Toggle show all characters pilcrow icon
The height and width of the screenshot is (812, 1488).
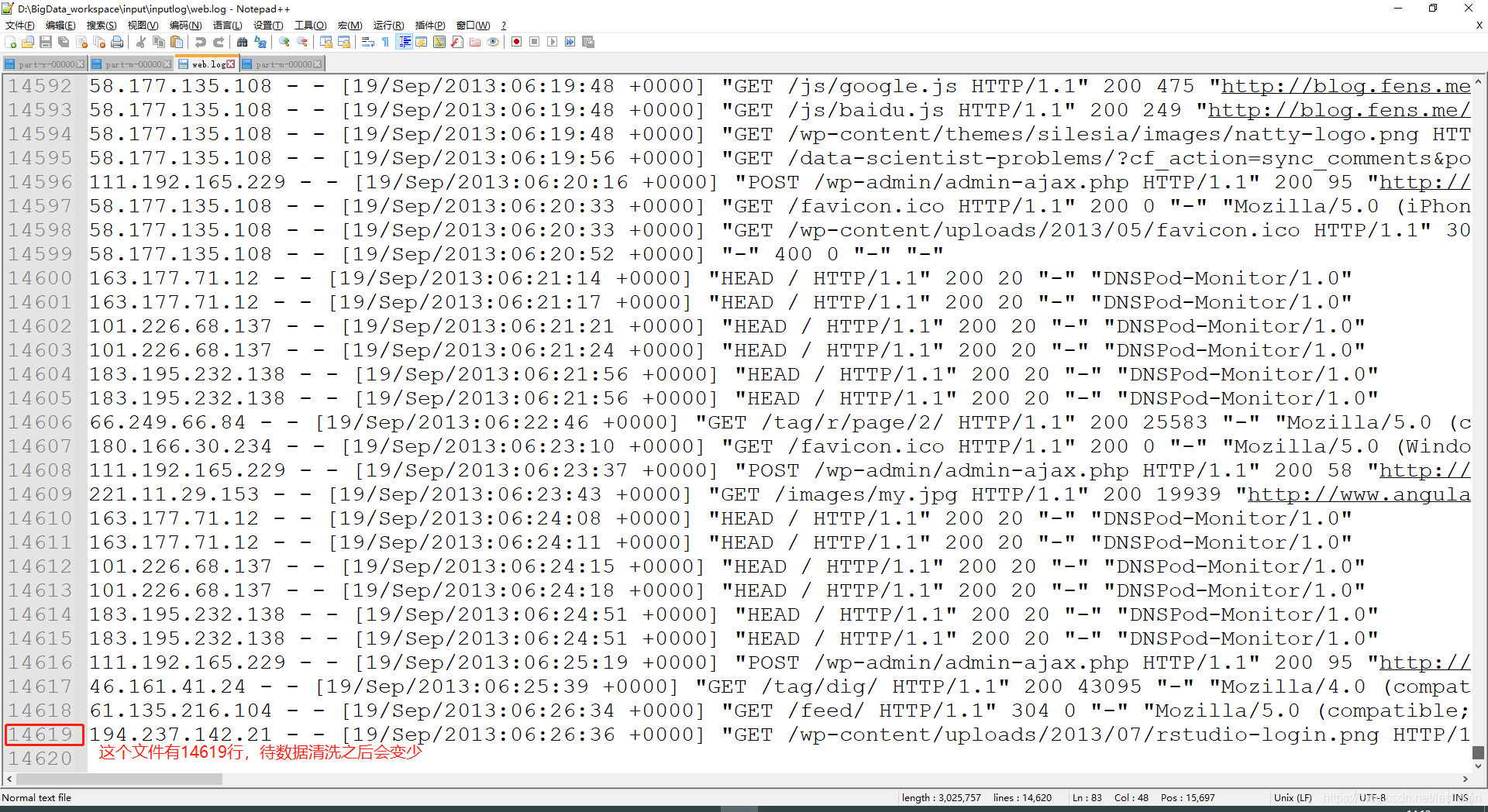pyautogui.click(x=386, y=42)
